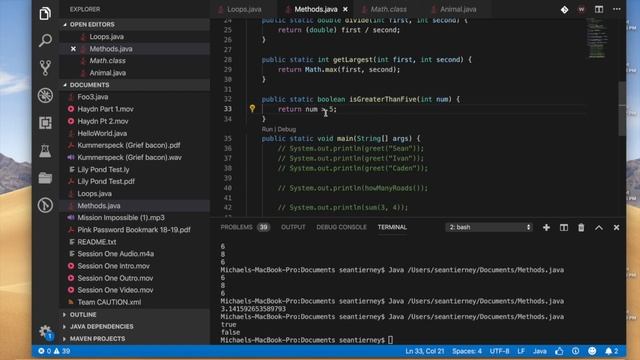Click the lightbulb quick fix icon
640x360 pixels.
tap(252, 109)
